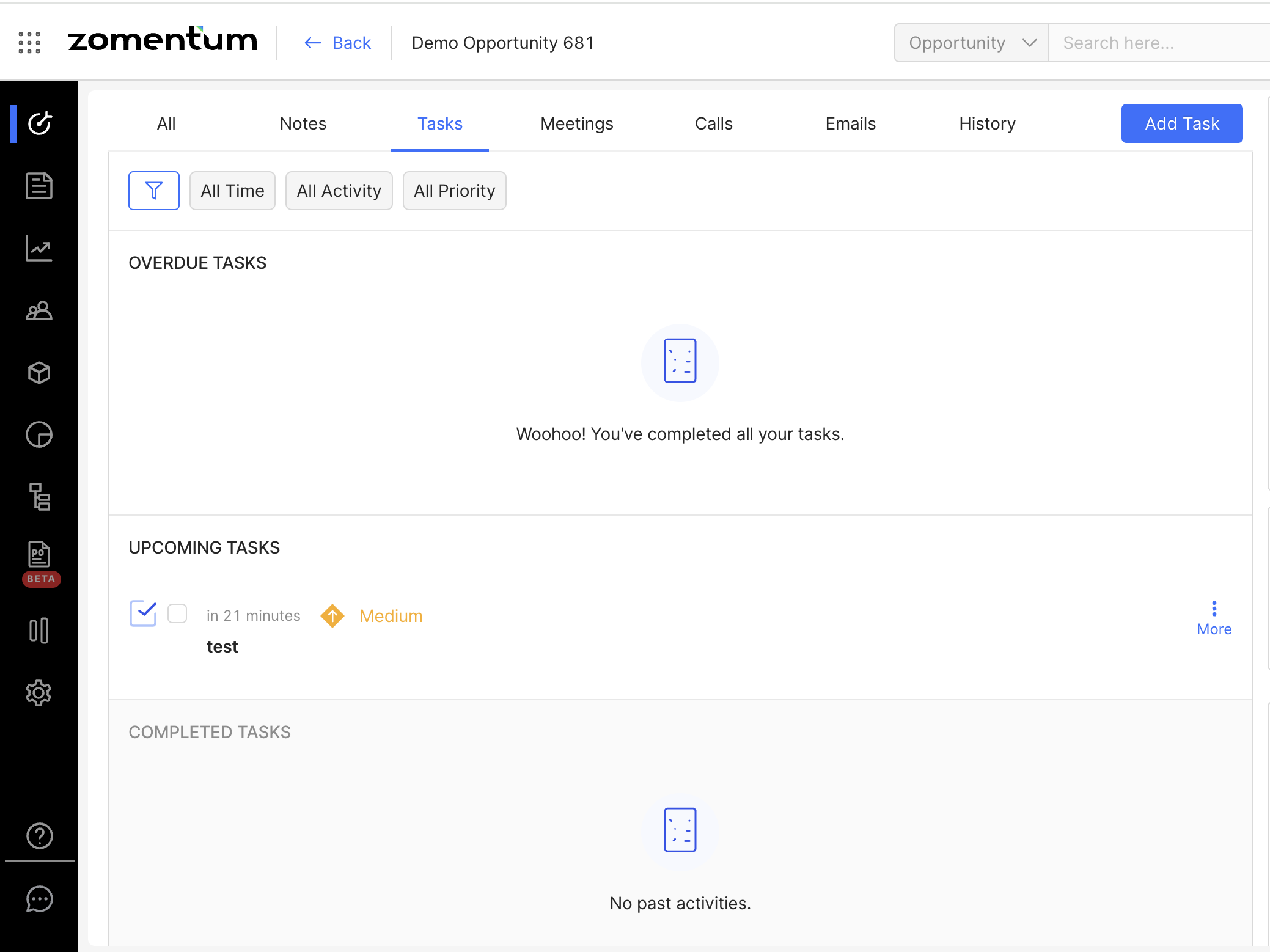This screenshot has width=1270, height=952.
Task: Open the help question mark icon
Action: click(x=39, y=836)
